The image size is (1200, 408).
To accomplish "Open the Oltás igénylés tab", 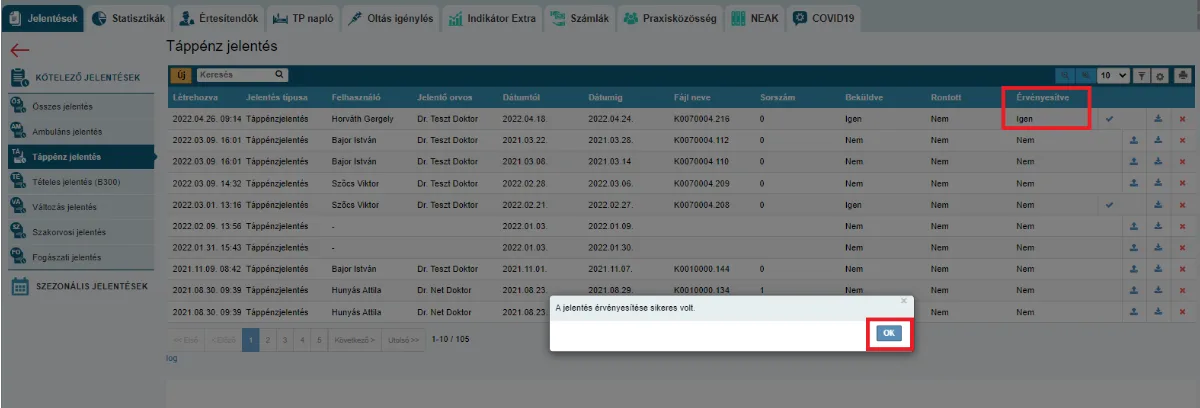I will 391,18.
